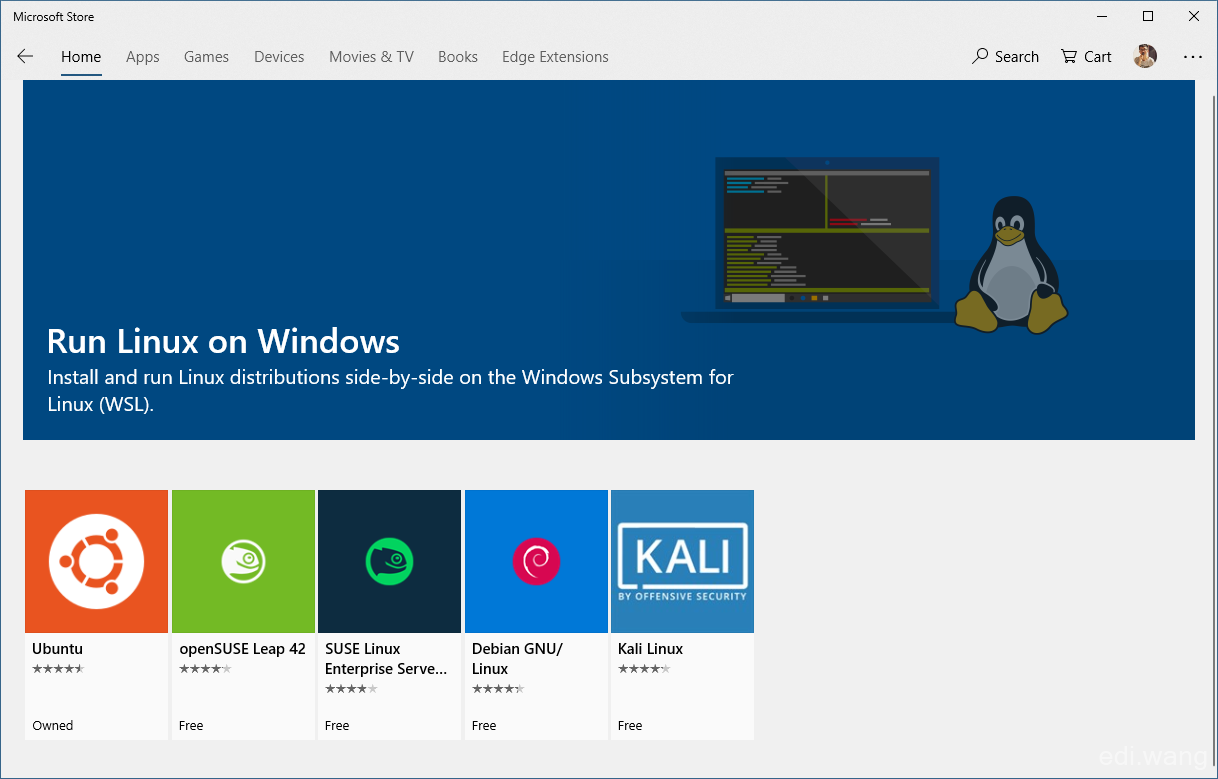This screenshot has width=1218, height=779.
Task: Click the Free price under Debian GNU/Linux
Action: coord(484,726)
